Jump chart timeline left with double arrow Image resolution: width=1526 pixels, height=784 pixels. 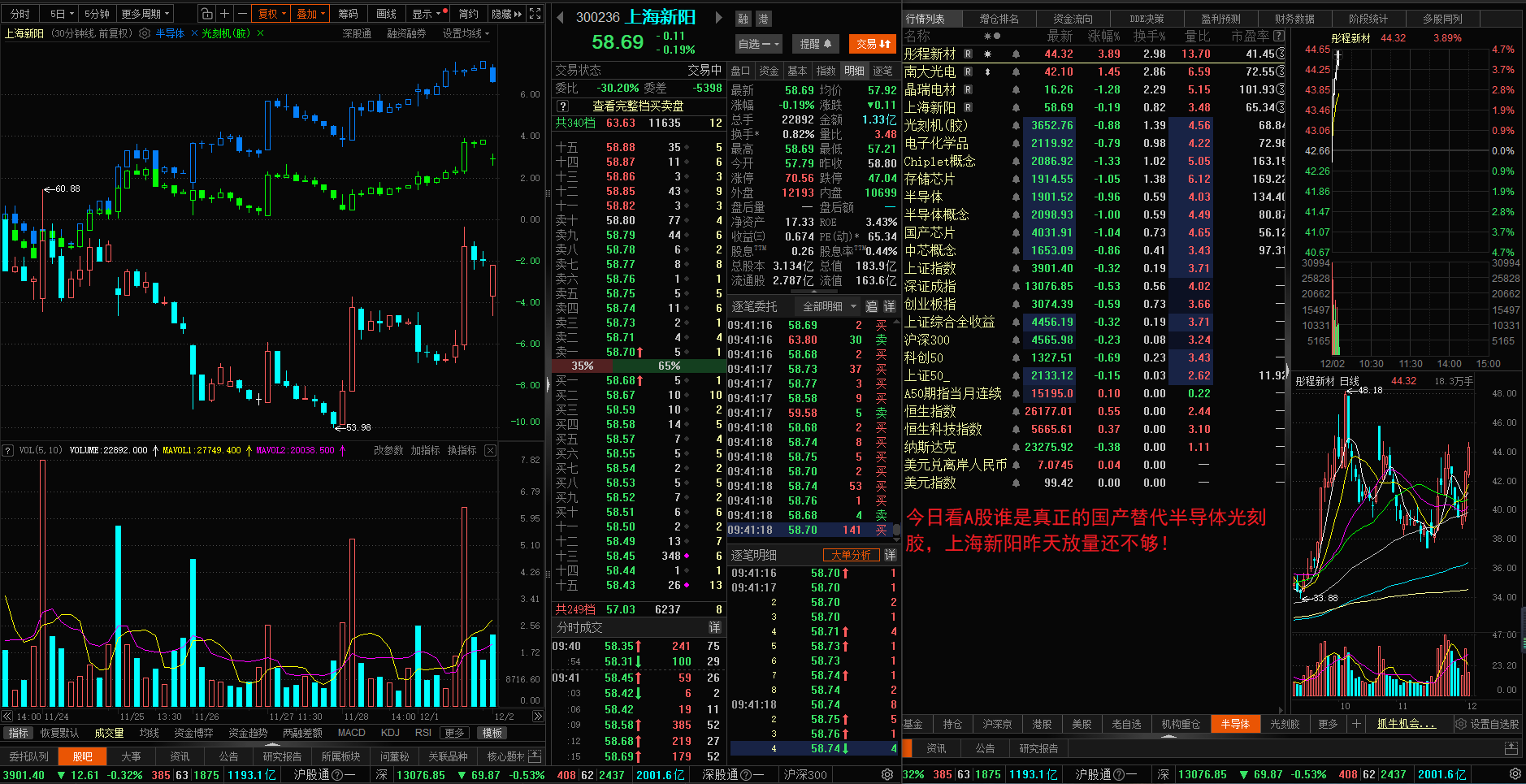[7, 717]
